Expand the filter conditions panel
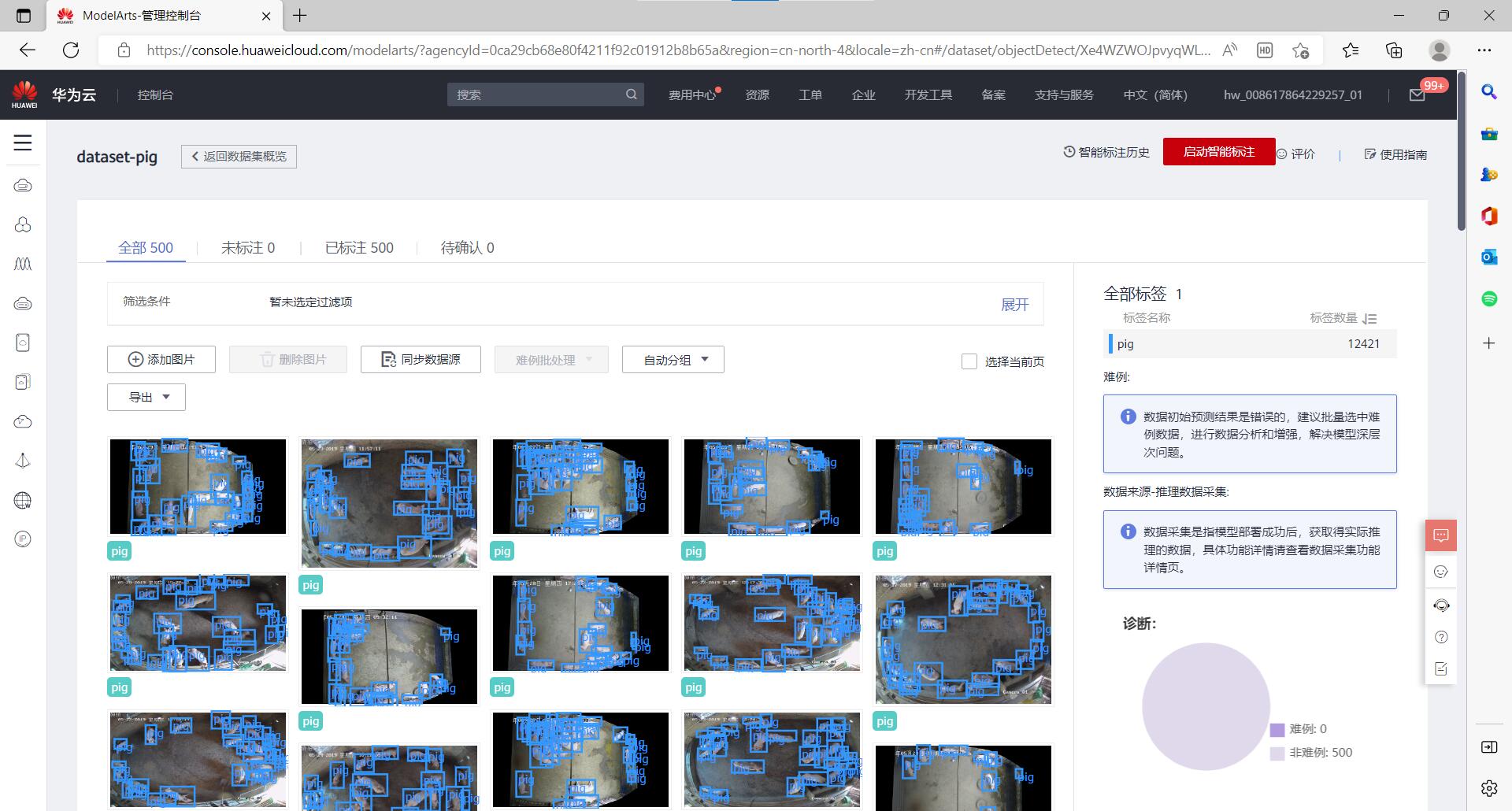The image size is (1512, 811). click(x=1014, y=305)
